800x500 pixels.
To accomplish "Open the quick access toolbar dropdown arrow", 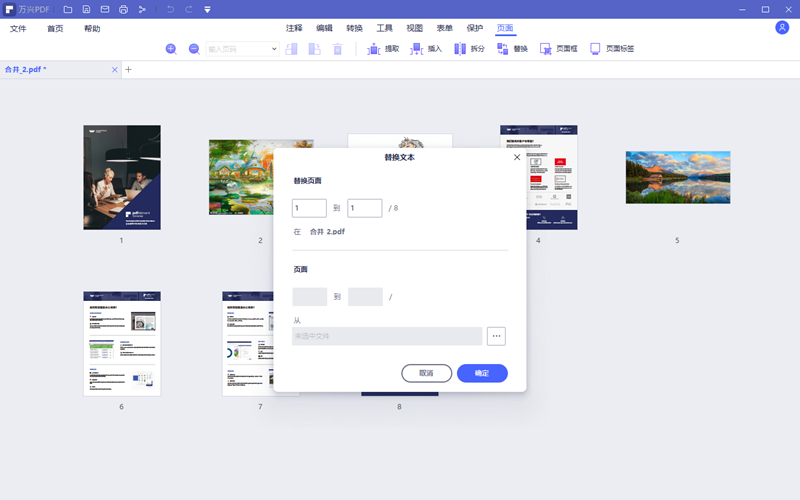I will [x=207, y=9].
